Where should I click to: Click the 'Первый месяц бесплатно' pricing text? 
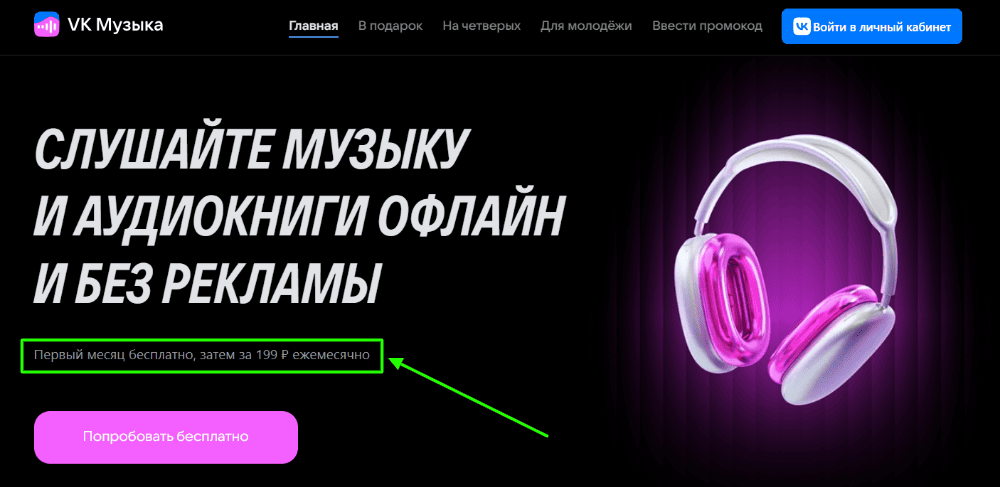point(114,355)
